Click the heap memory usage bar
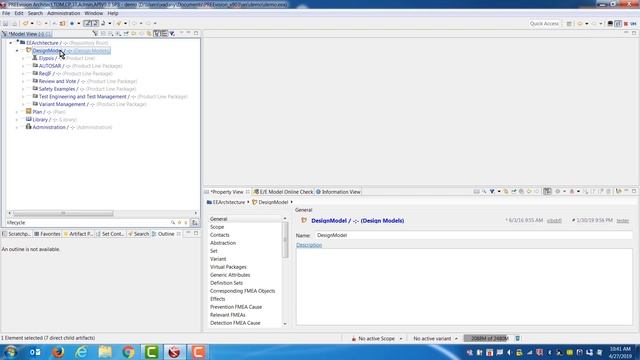This screenshot has height=360, width=640. click(x=487, y=338)
